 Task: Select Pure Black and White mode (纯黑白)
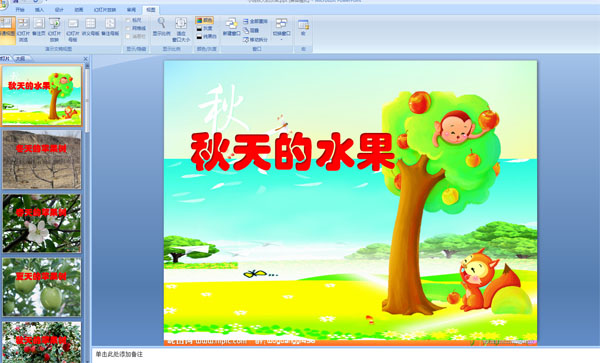tap(206, 36)
